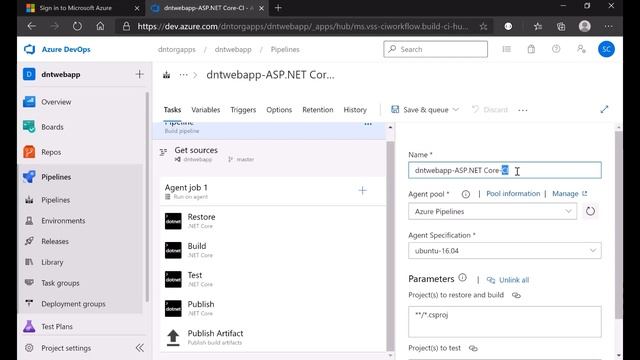
Task: Select the Build task
Action: (273, 250)
